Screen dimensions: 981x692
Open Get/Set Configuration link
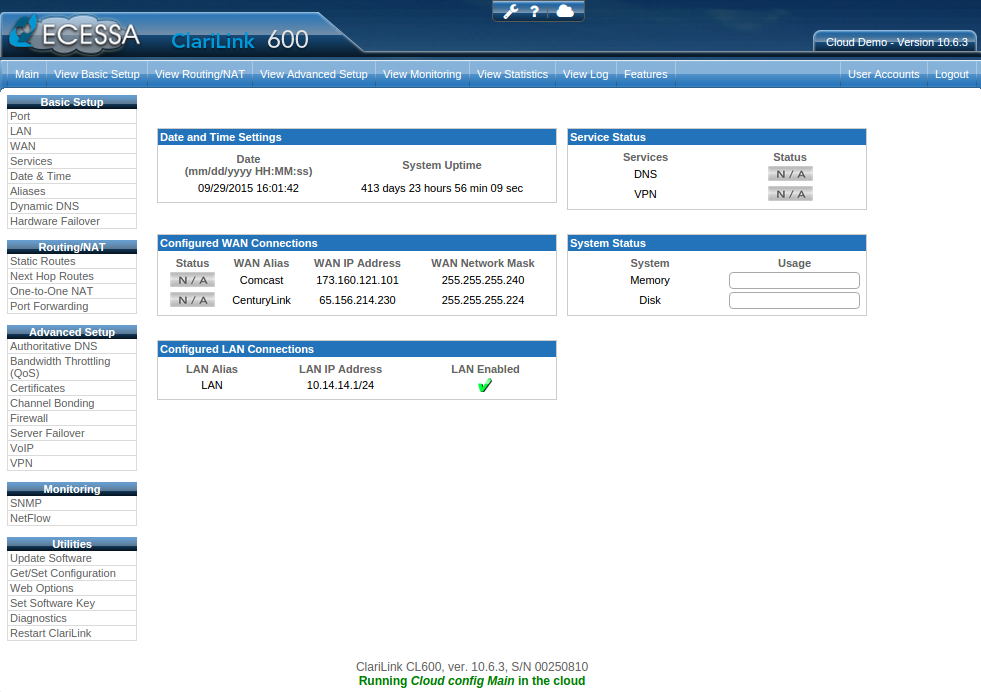(x=72, y=574)
